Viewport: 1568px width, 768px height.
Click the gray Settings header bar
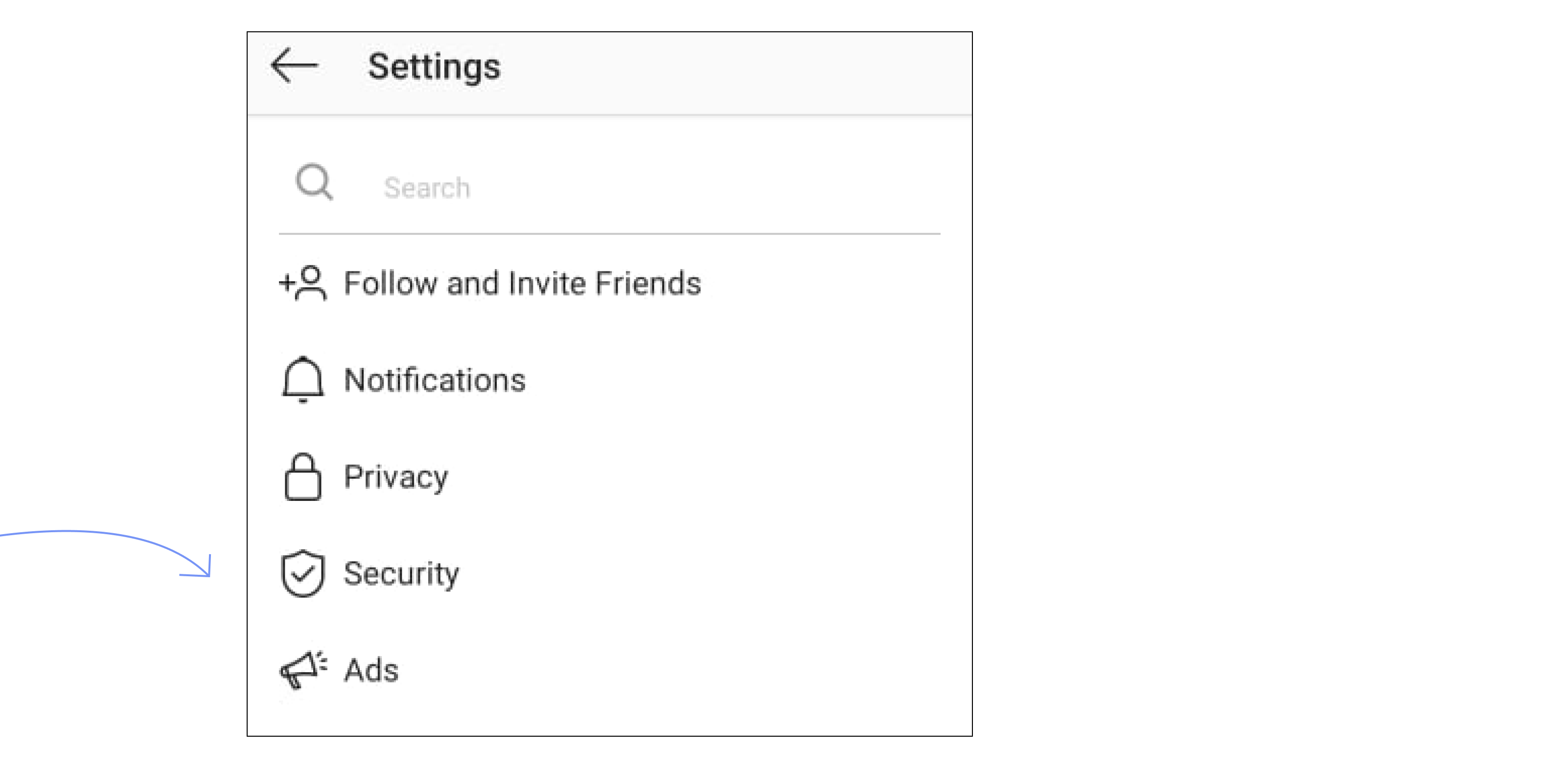coord(609,73)
